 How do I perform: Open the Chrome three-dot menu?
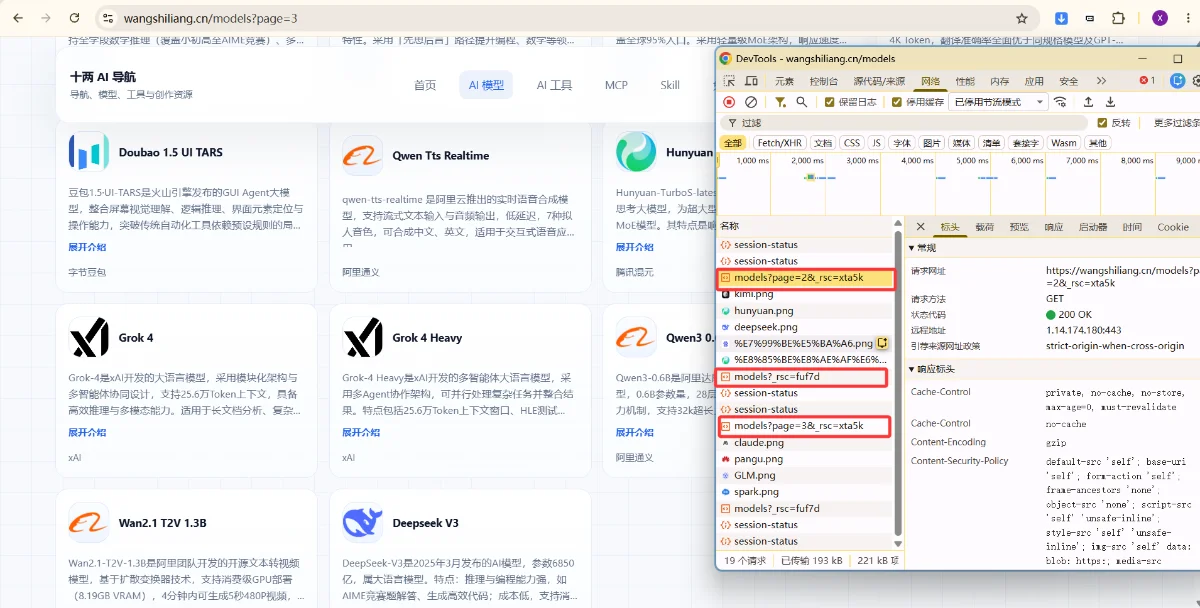(1186, 18)
